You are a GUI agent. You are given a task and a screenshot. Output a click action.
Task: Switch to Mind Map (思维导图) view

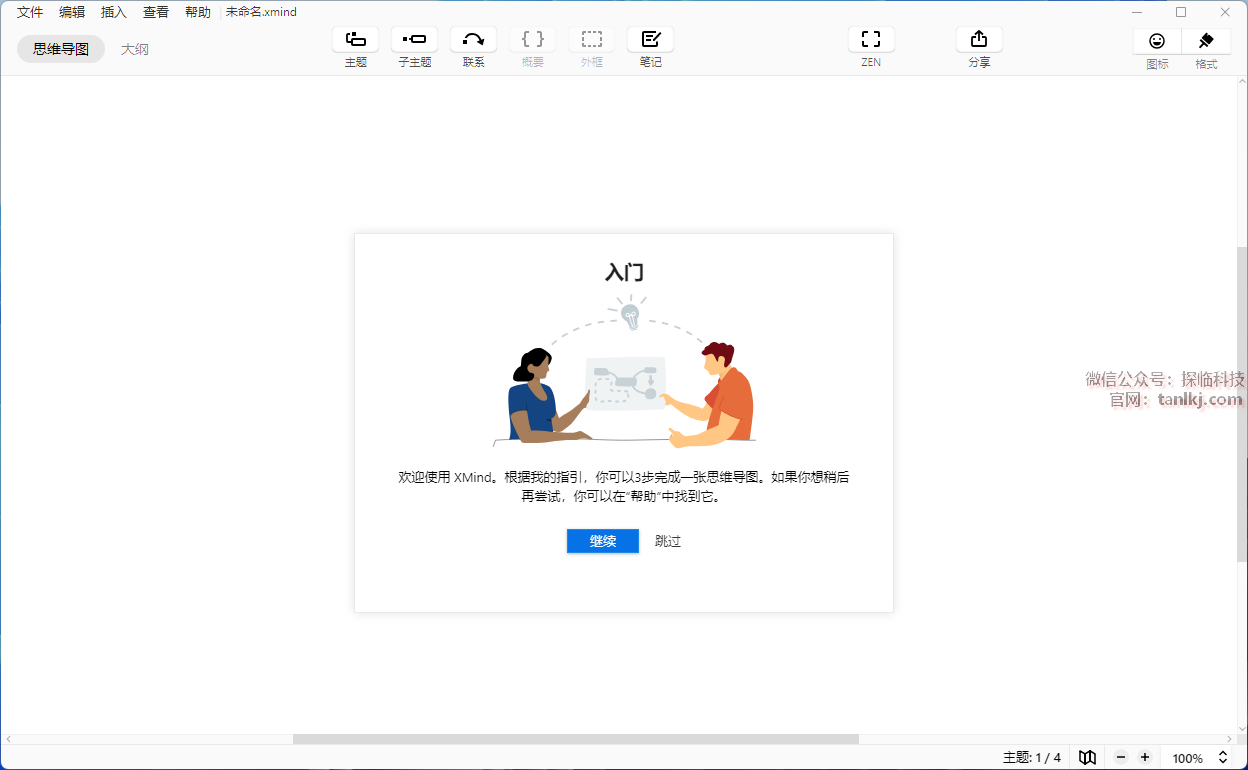[x=61, y=49]
